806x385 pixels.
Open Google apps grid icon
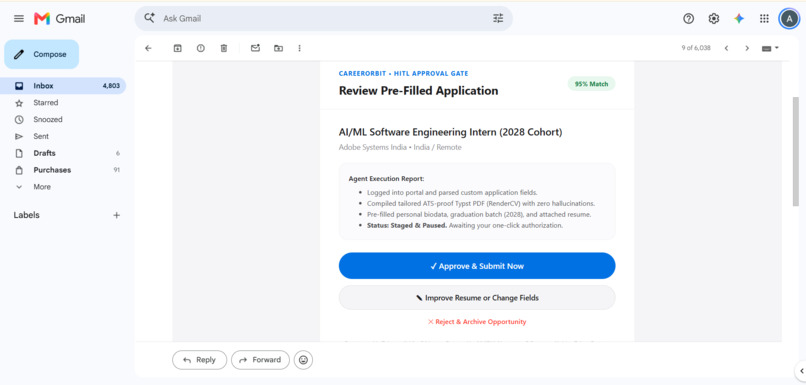tap(764, 19)
